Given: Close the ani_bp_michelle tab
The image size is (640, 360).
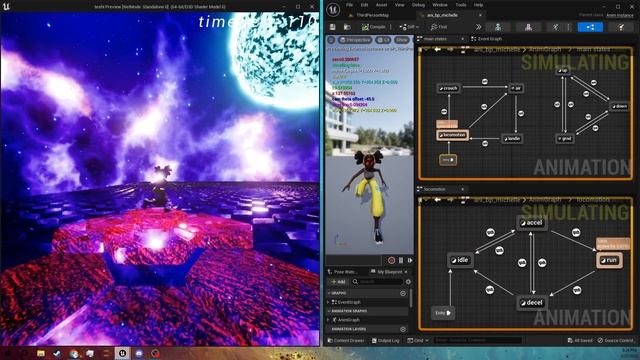Looking at the screenshot, I should [480, 15].
